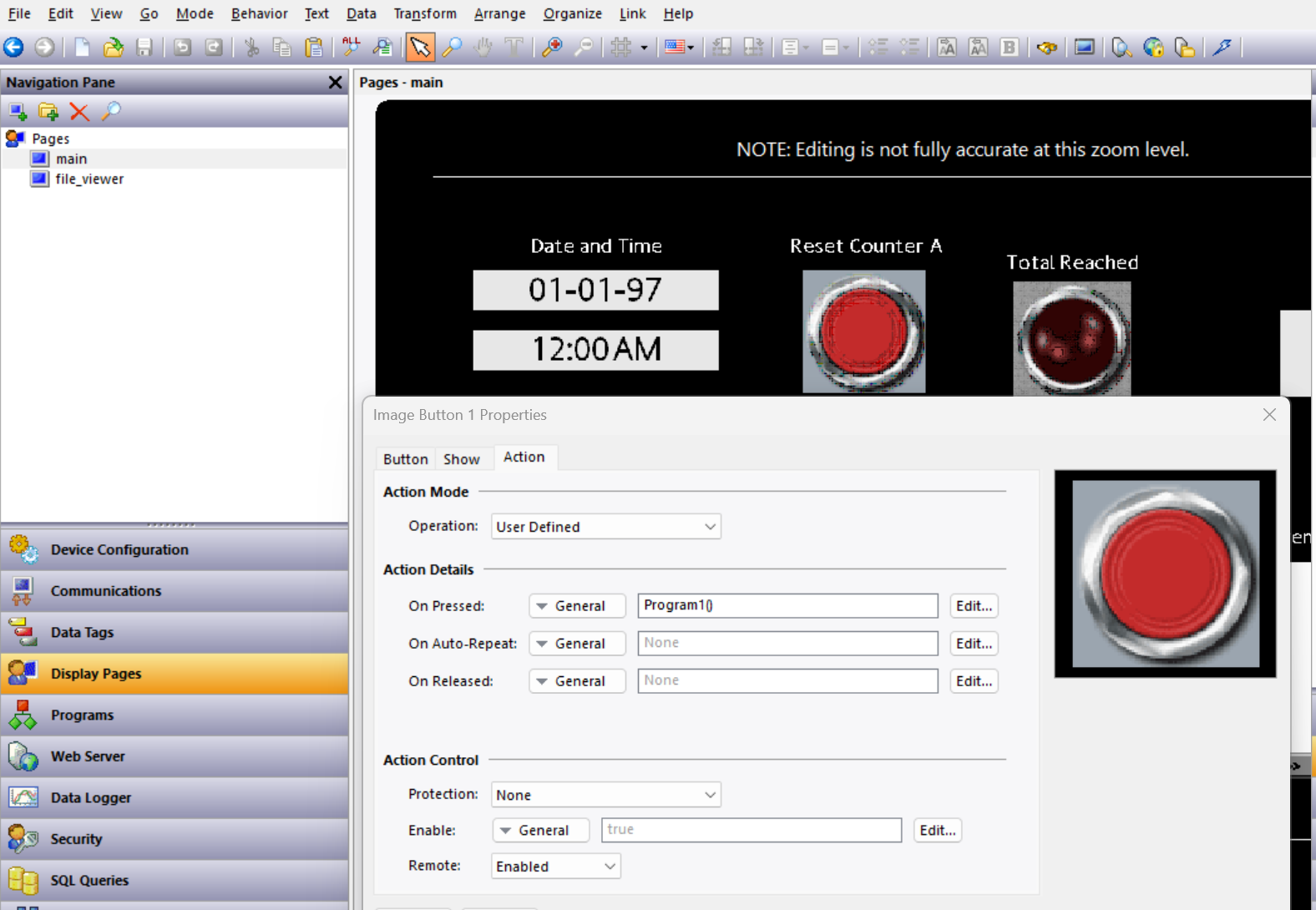The width and height of the screenshot is (1316, 910).
Task: Open the Operation dropdown showing User Defined
Action: [605, 527]
